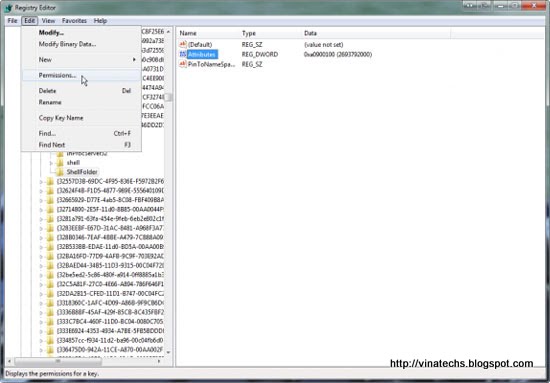Screen dimensions: 550x383
Task: Choose Modify... in the Edit menu
Action: click(x=81, y=33)
